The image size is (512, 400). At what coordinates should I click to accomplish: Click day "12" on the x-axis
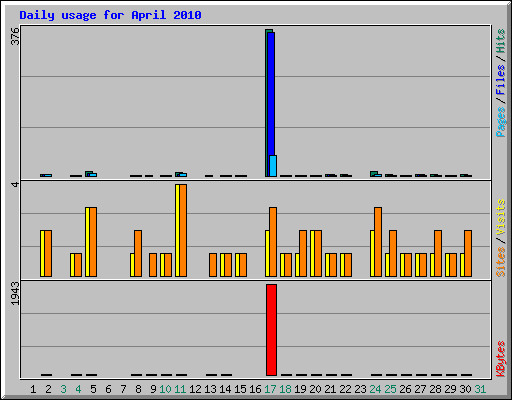tap(195, 389)
